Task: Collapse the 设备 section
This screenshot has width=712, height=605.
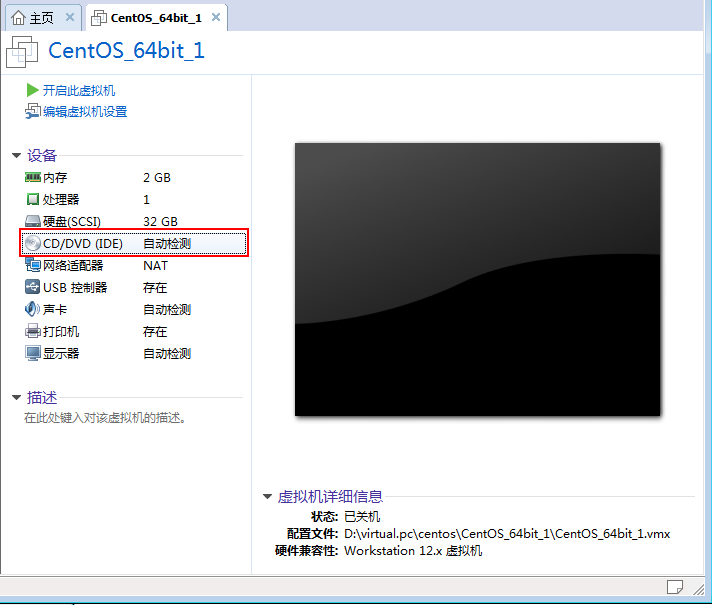Action: [x=16, y=155]
